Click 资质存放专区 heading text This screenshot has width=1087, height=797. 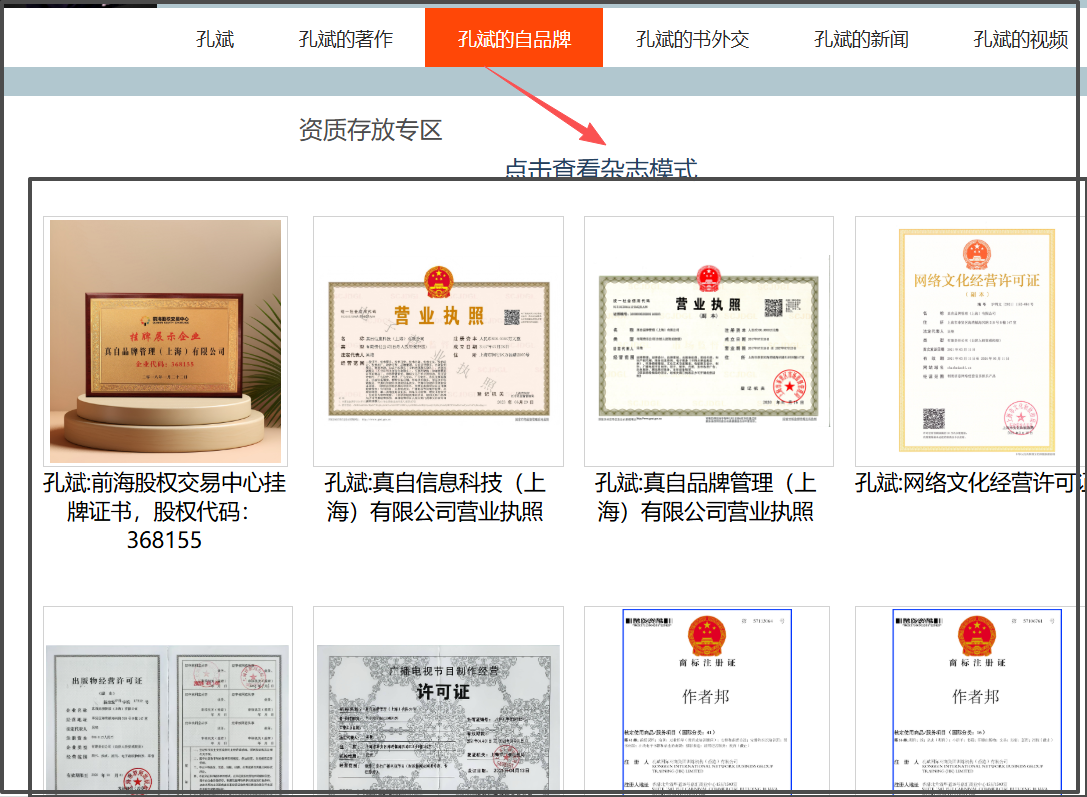[x=370, y=130]
